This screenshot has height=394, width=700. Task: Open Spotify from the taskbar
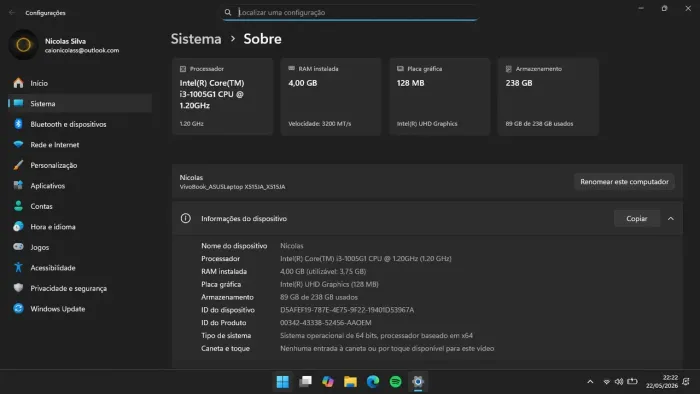pos(396,382)
